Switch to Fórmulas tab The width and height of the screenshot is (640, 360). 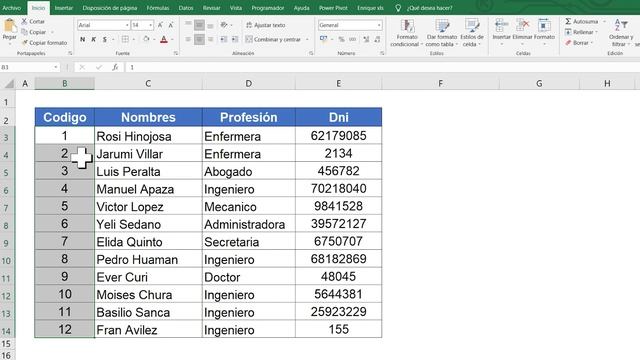[158, 8]
